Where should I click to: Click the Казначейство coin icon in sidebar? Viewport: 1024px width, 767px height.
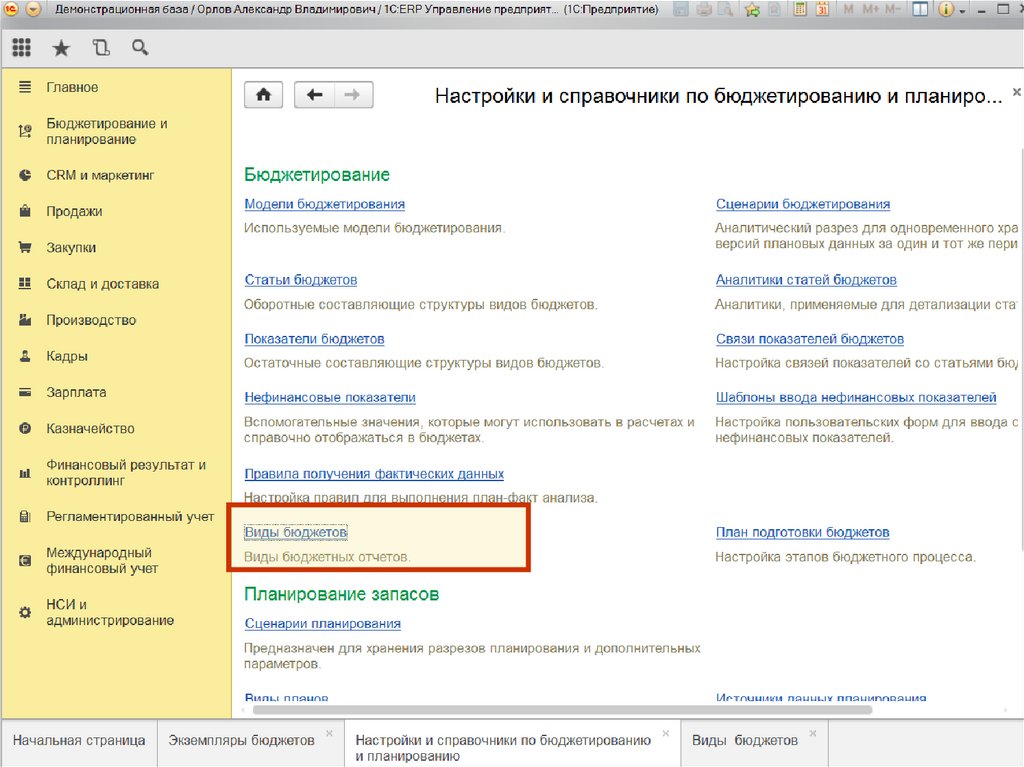[25, 429]
